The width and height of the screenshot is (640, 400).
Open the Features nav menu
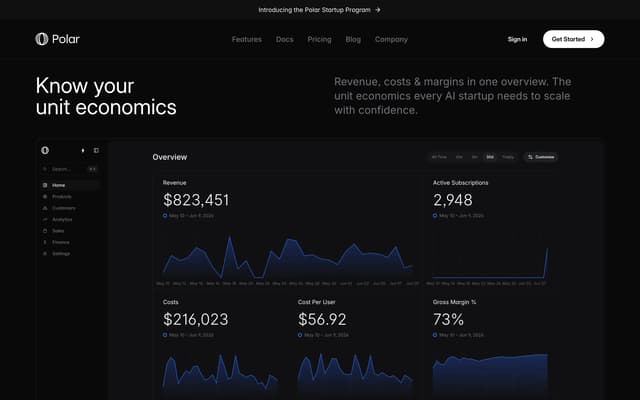(247, 39)
